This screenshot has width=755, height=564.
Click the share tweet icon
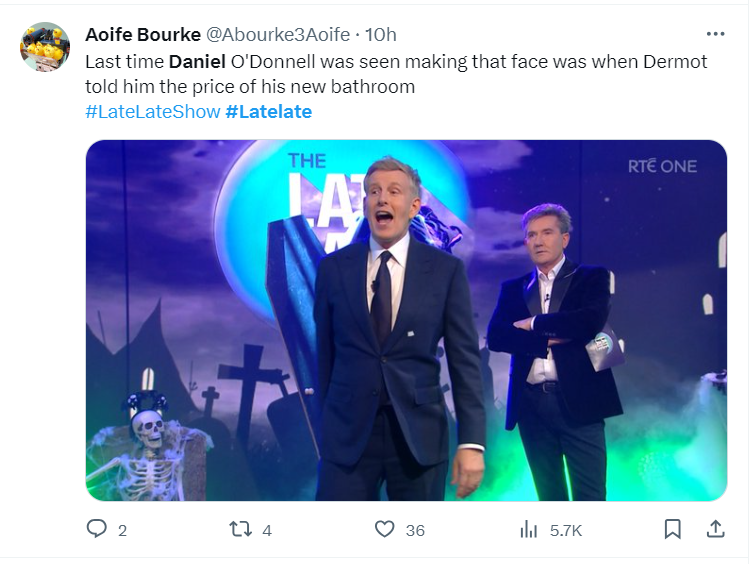click(716, 529)
